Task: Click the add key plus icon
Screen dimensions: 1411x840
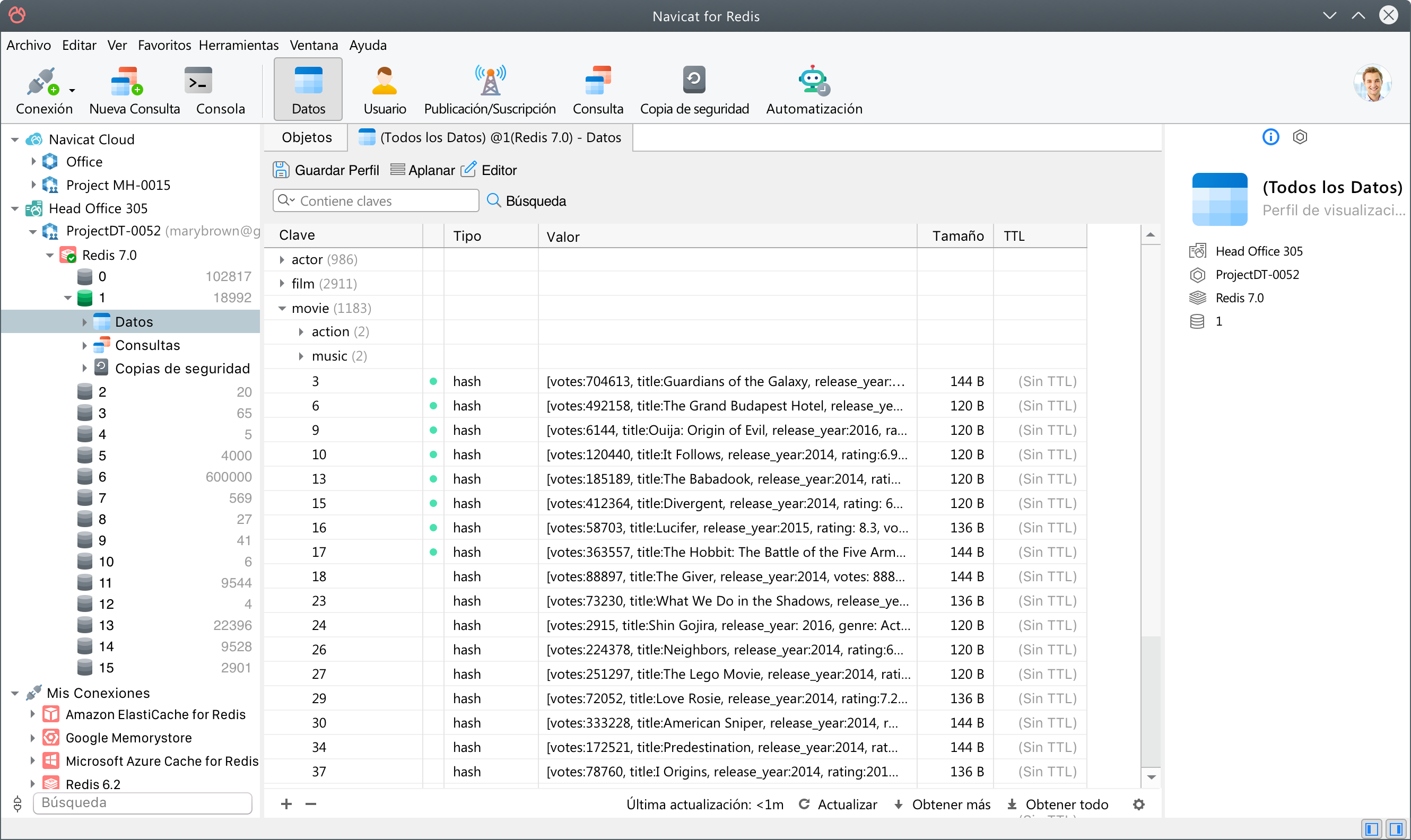Action: (x=286, y=804)
